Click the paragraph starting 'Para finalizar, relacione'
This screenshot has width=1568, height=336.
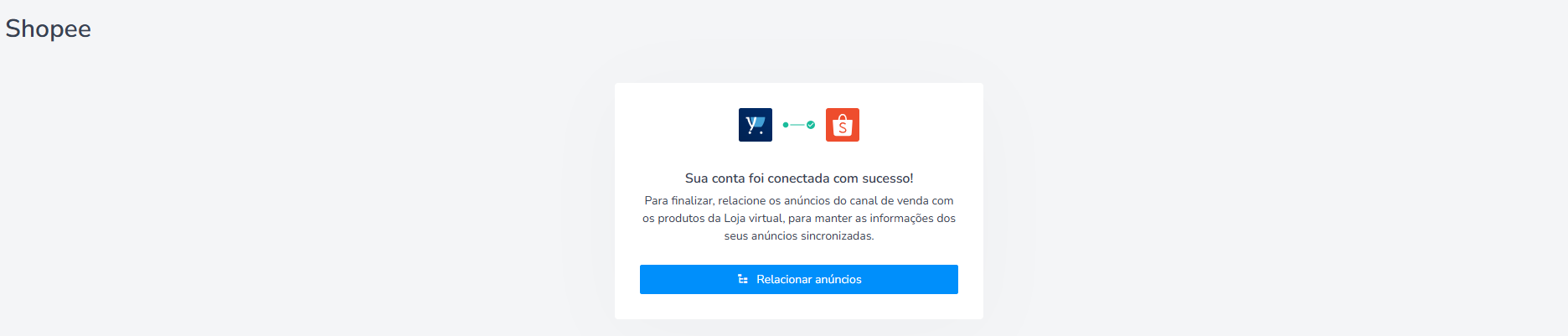click(799, 218)
